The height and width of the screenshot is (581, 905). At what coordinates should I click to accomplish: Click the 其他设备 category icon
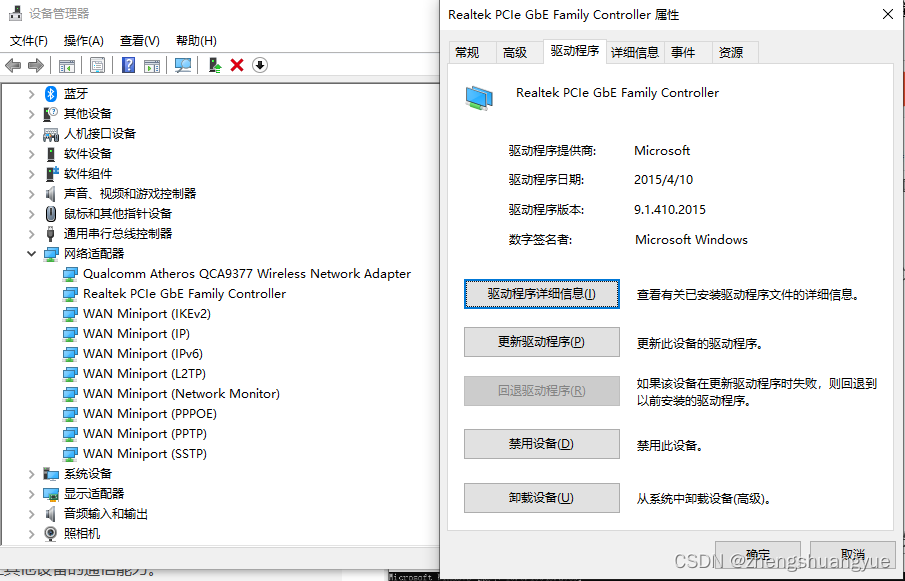pos(51,114)
